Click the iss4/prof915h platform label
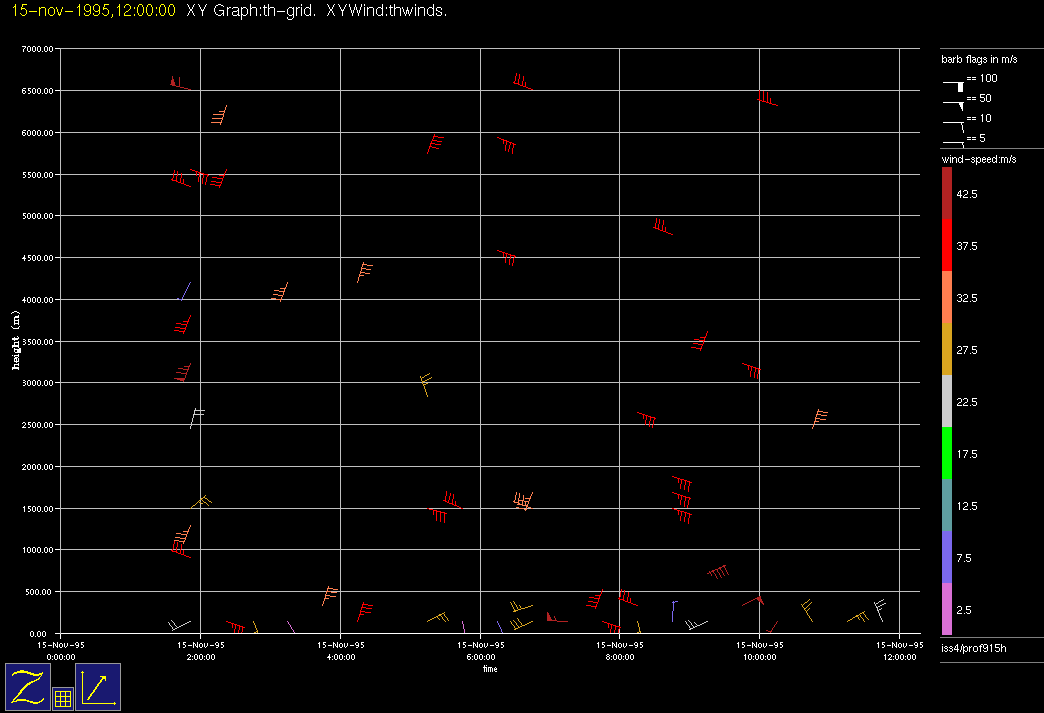This screenshot has width=1044, height=713. pyautogui.click(x=974, y=650)
